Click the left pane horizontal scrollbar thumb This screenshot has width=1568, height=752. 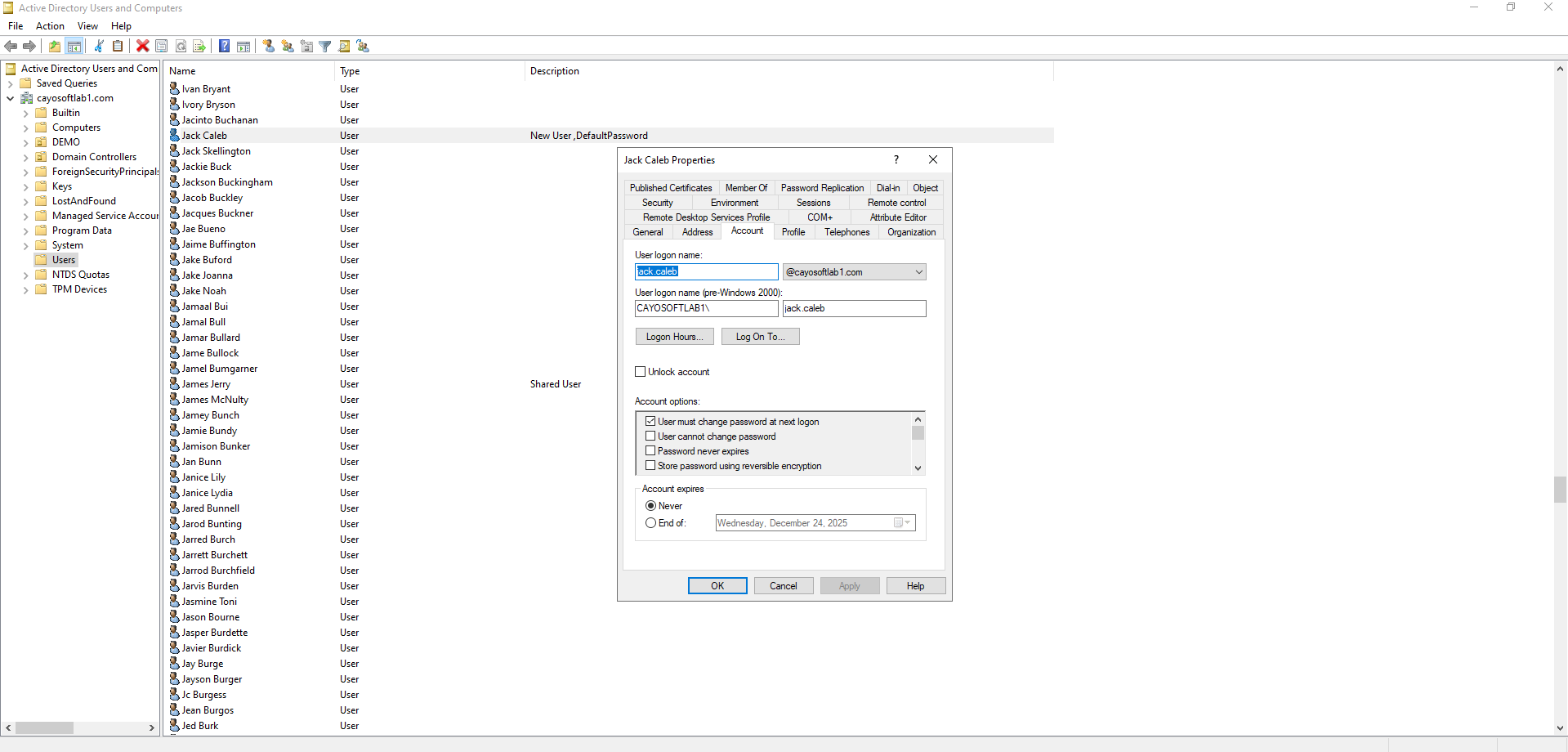point(45,727)
